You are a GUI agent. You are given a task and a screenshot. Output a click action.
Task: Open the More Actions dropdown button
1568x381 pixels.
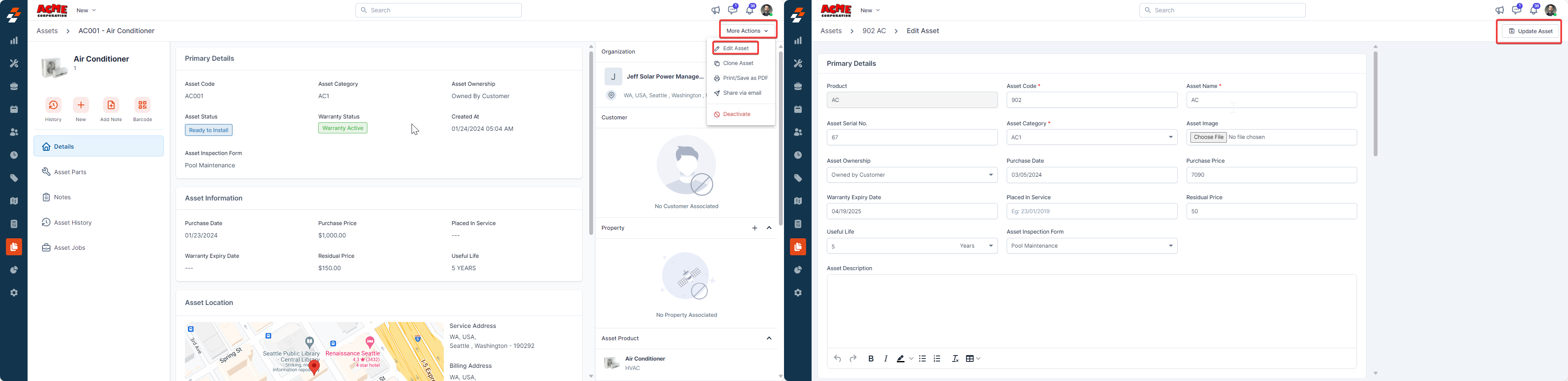(747, 31)
